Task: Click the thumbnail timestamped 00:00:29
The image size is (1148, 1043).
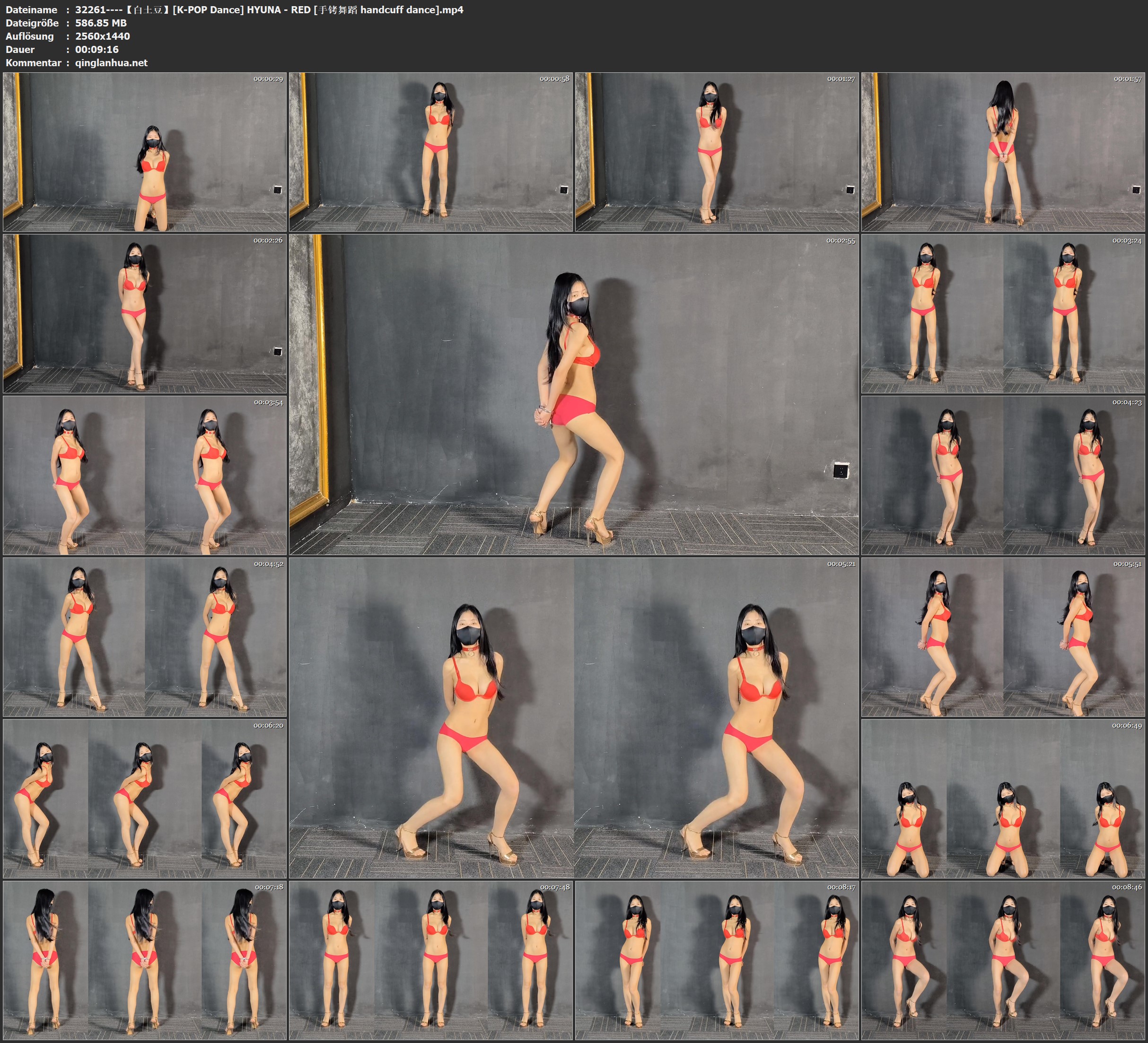Action: coord(145,152)
